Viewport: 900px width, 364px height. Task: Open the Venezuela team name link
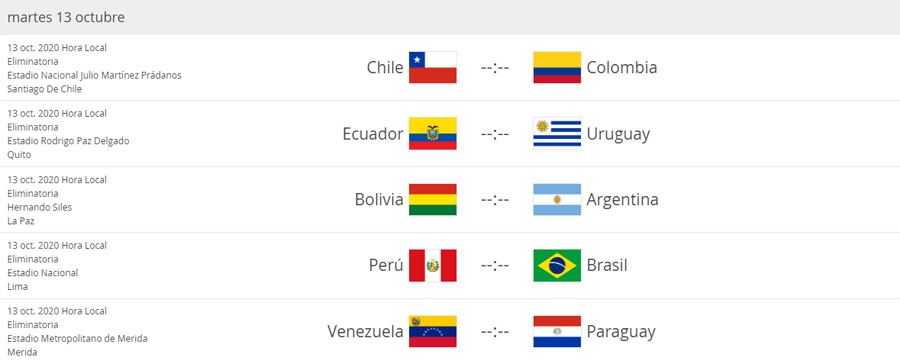click(x=365, y=332)
